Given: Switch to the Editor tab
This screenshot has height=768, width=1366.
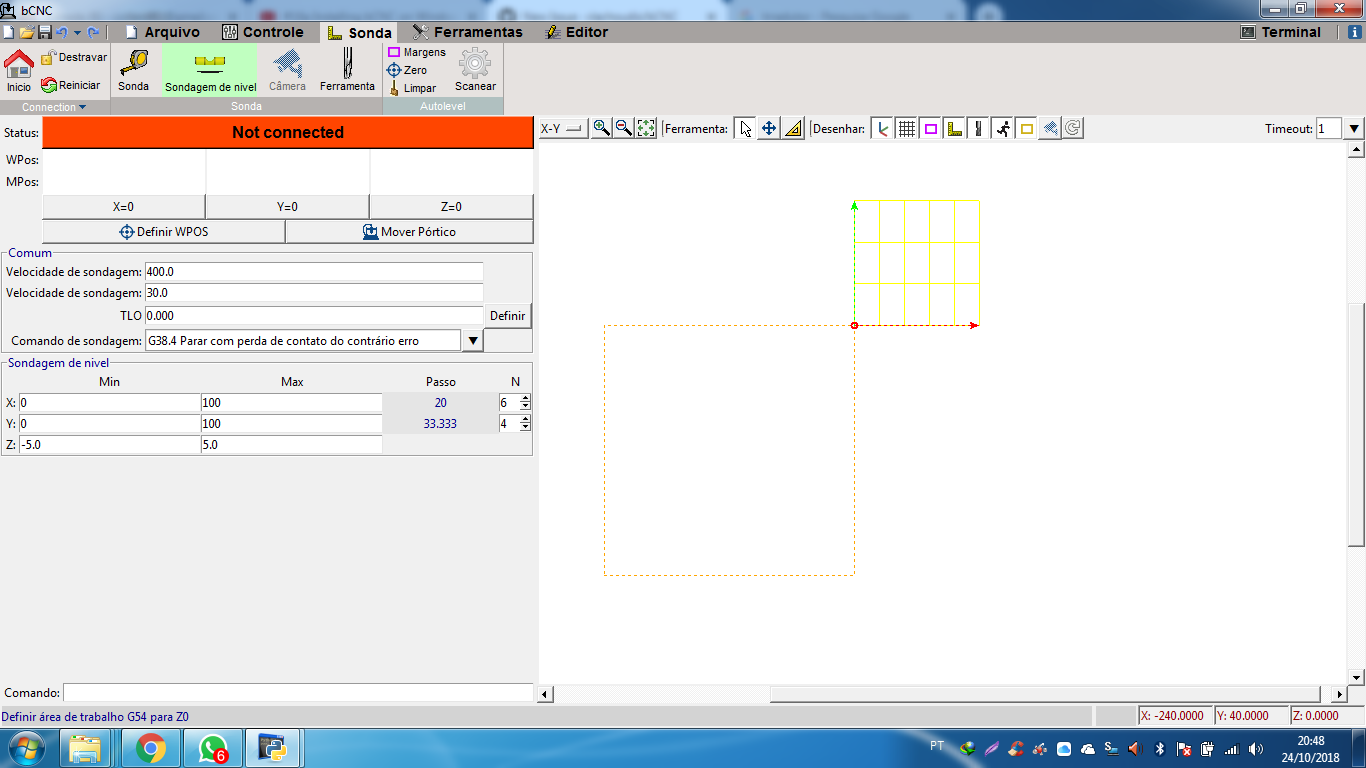Looking at the screenshot, I should pyautogui.click(x=577, y=32).
